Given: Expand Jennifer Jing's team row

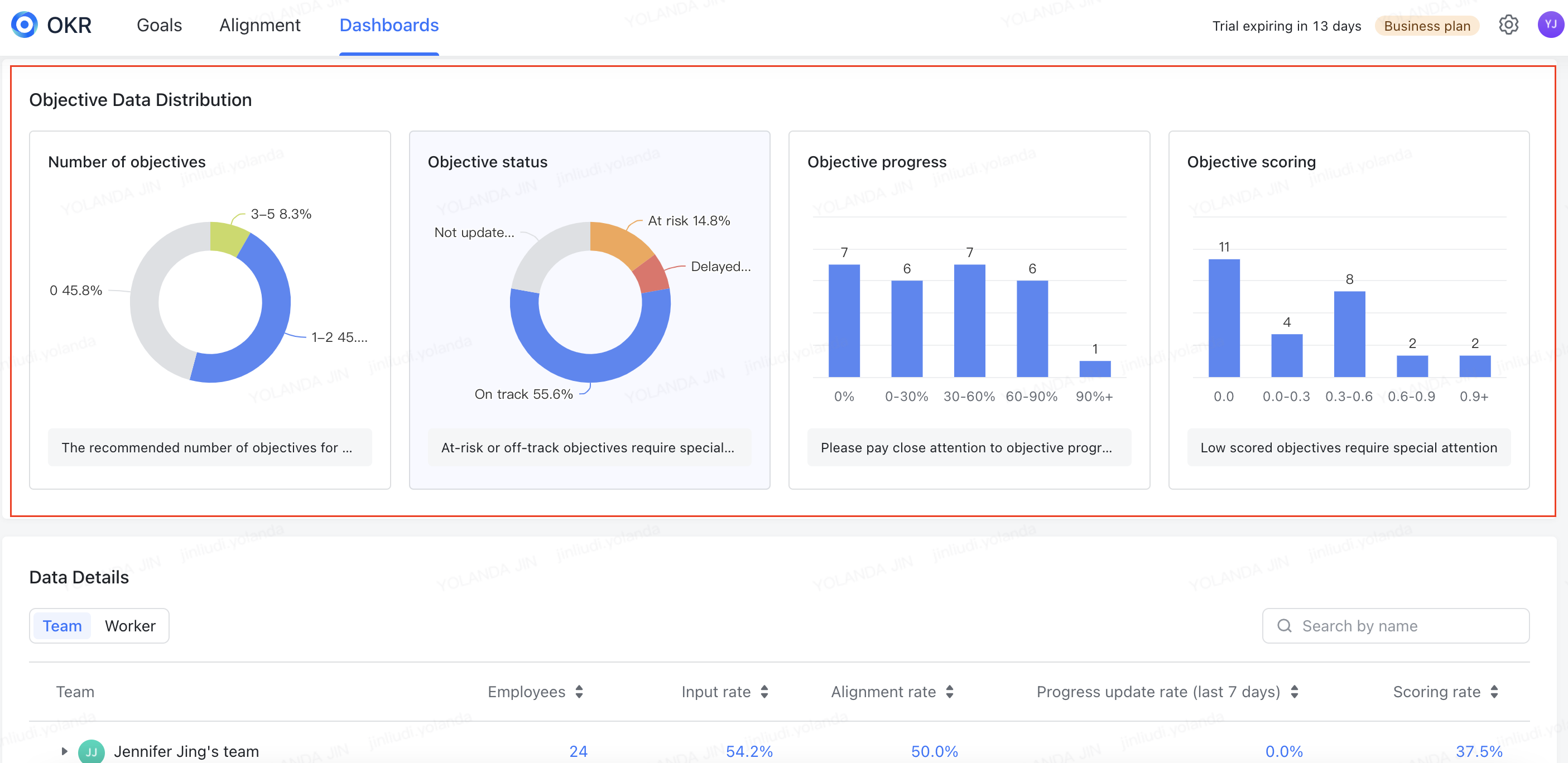Looking at the screenshot, I should [65, 751].
